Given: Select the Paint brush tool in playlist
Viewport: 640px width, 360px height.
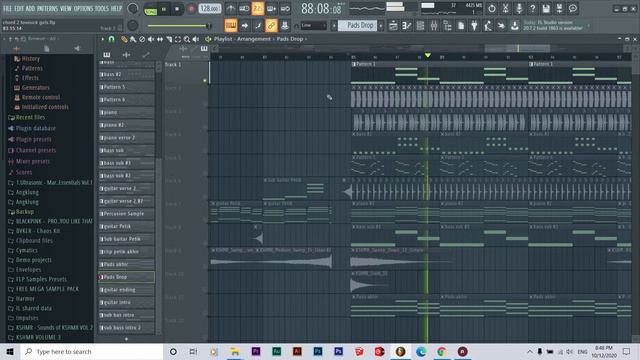Looking at the screenshot, I should 133,39.
